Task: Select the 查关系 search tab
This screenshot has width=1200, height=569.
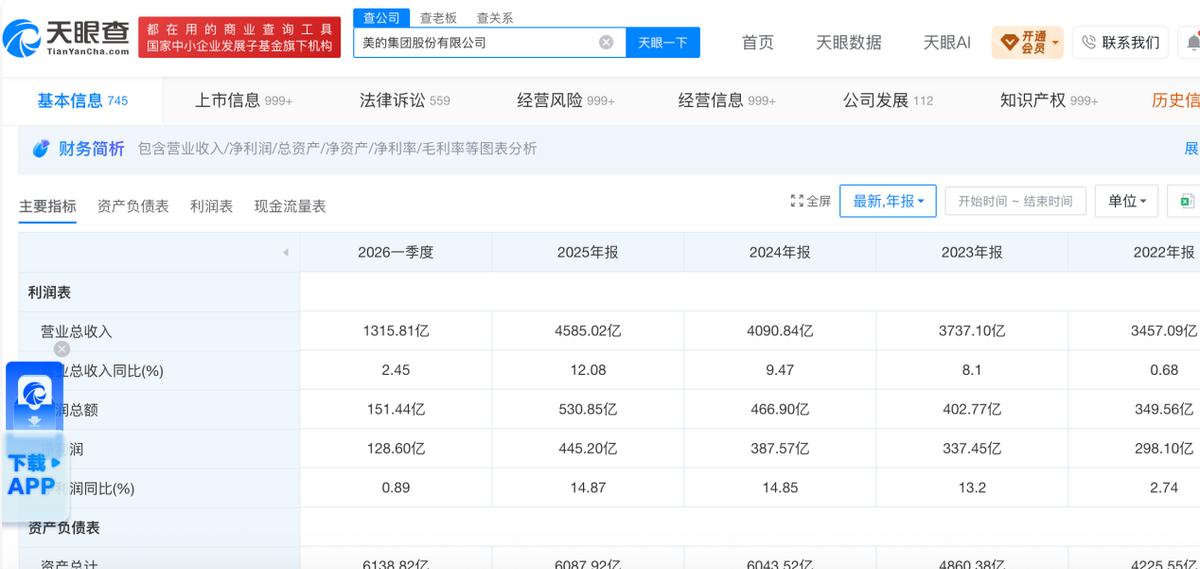Action: click(495, 18)
